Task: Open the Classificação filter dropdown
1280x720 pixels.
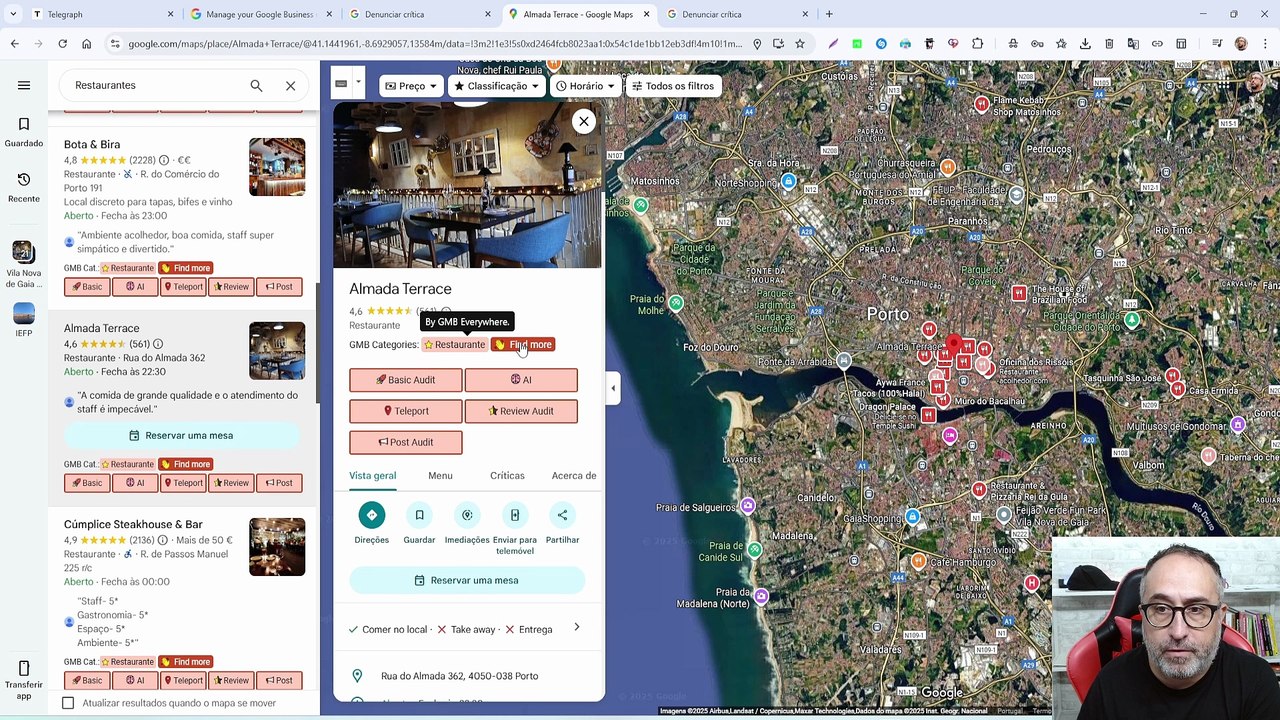Action: point(496,86)
